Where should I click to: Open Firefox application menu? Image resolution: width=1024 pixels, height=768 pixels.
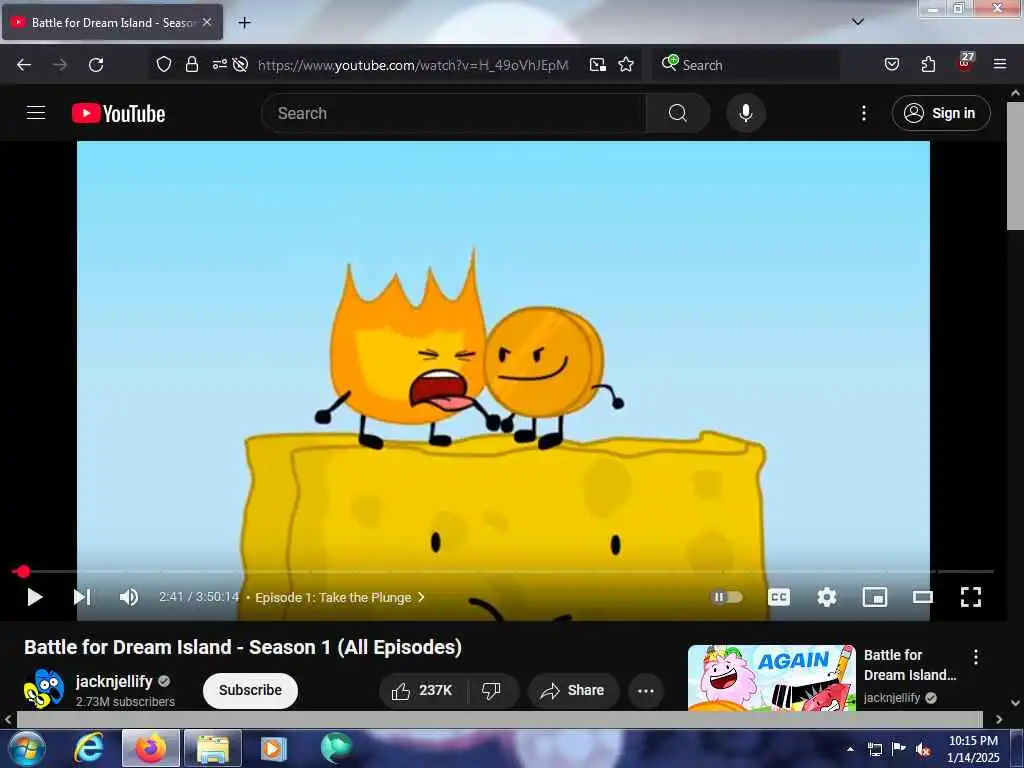[1000, 64]
